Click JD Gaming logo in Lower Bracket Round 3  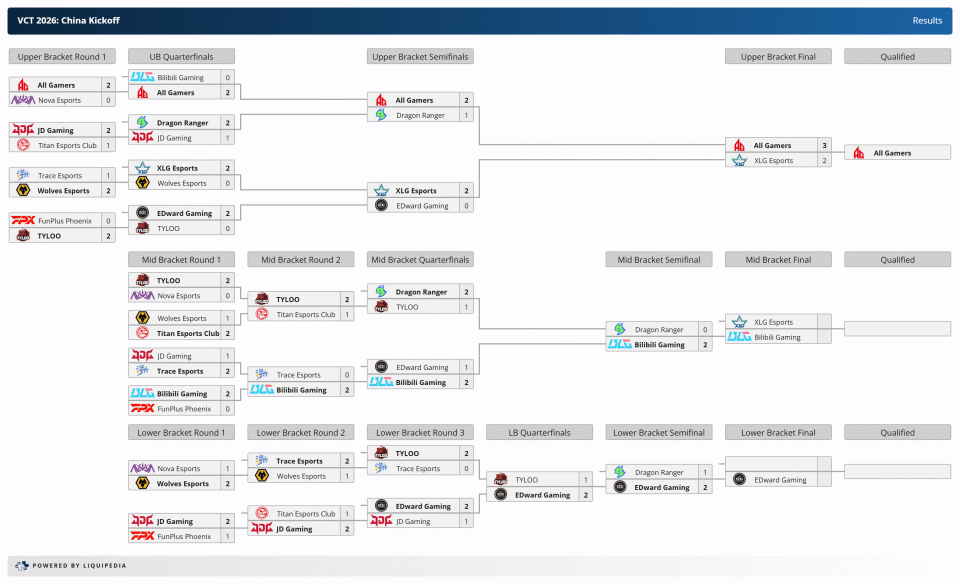pos(381,521)
